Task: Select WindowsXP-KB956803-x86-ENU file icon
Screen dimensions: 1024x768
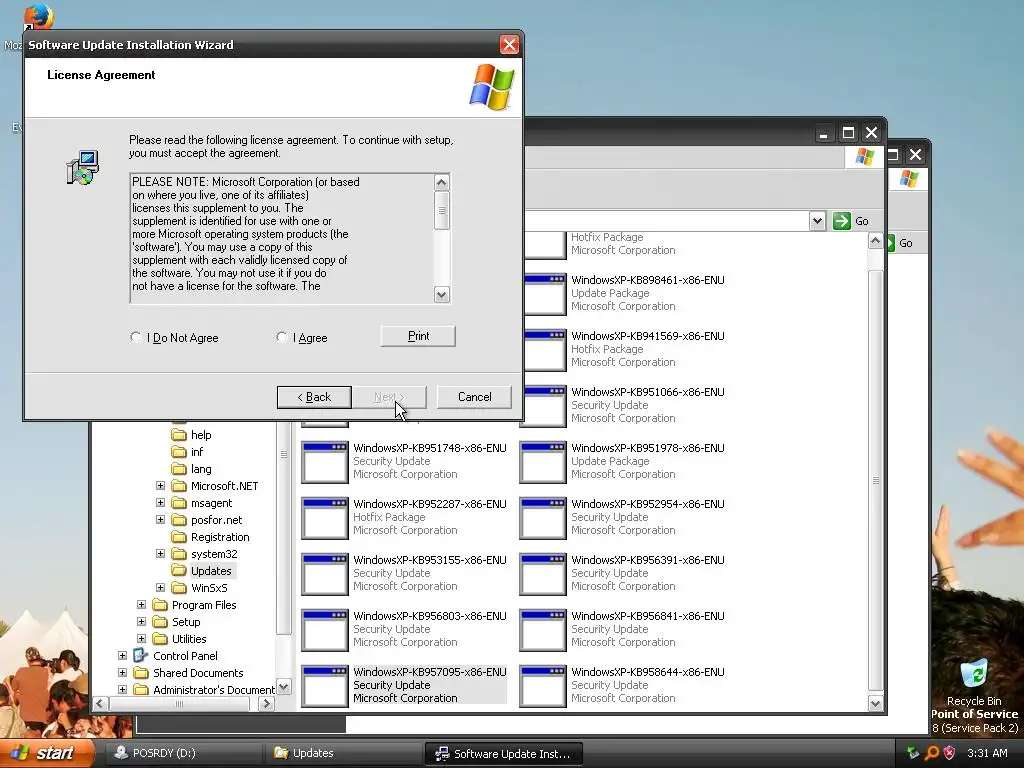Action: (x=325, y=631)
